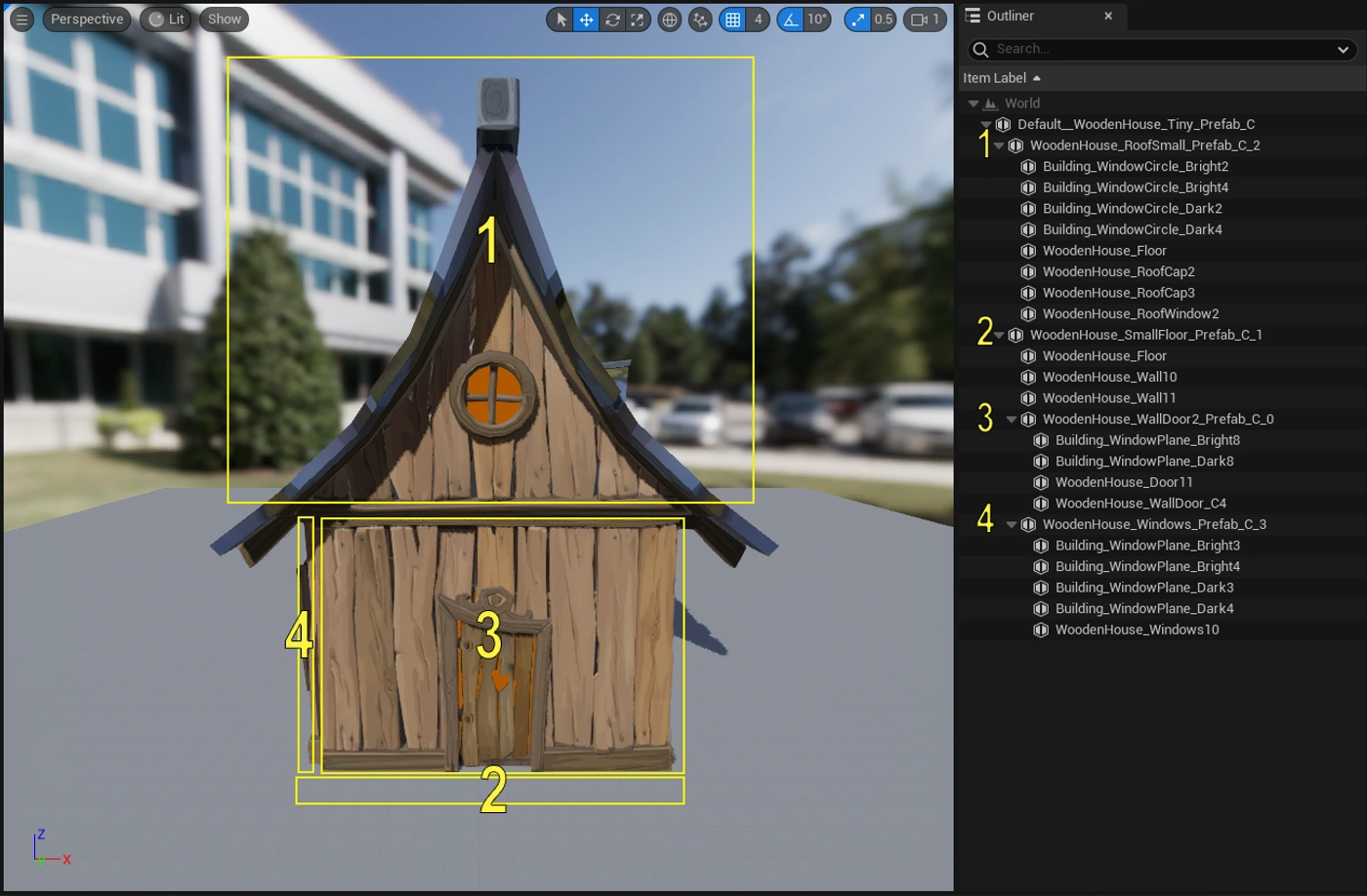The height and width of the screenshot is (896, 1367).
Task: Select the Scale tool
Action: pos(637,20)
